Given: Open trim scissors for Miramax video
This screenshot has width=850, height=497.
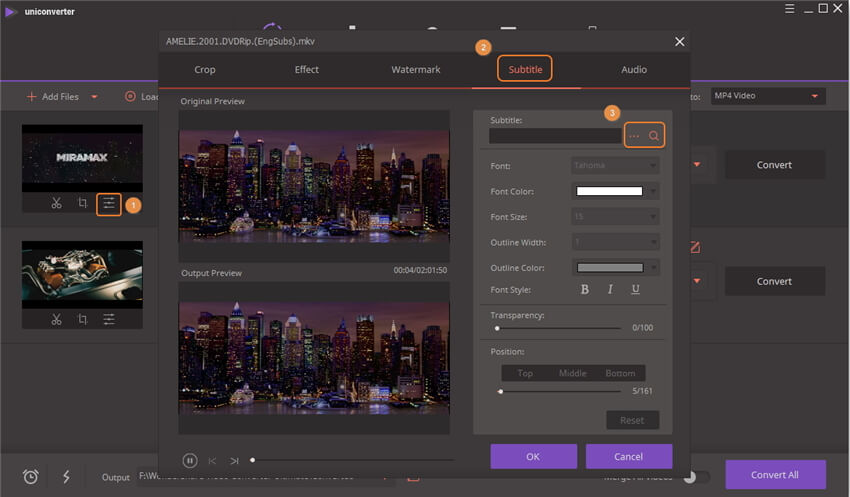Looking at the screenshot, I should (56, 203).
